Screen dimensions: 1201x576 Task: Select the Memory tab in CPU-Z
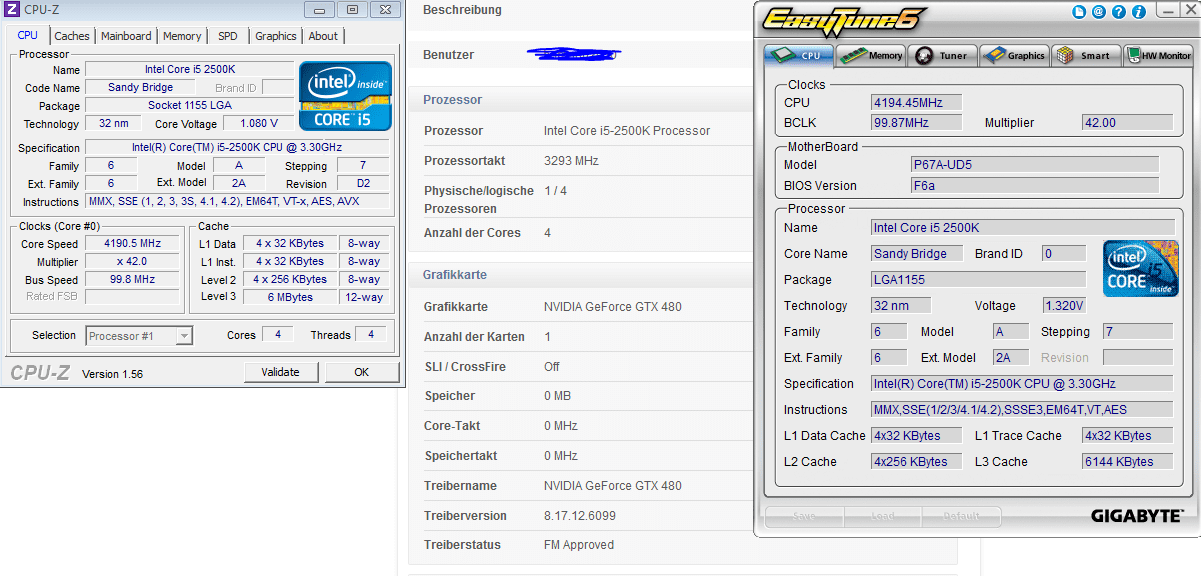[182, 36]
